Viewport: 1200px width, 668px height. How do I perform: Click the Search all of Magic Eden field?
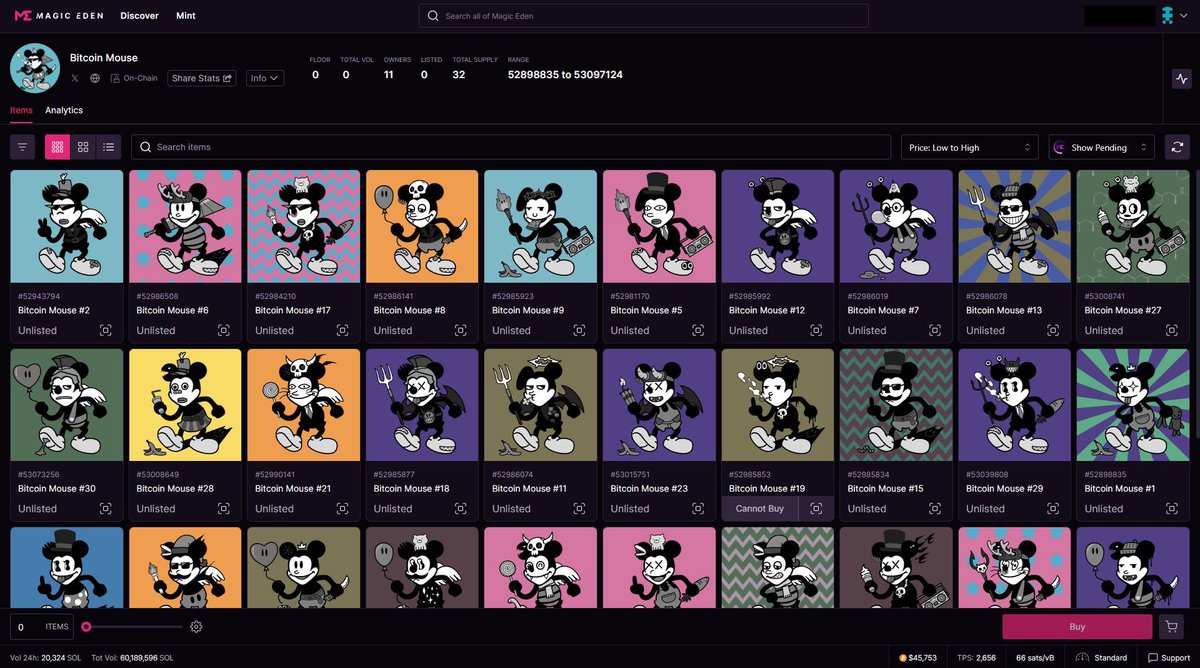point(643,16)
